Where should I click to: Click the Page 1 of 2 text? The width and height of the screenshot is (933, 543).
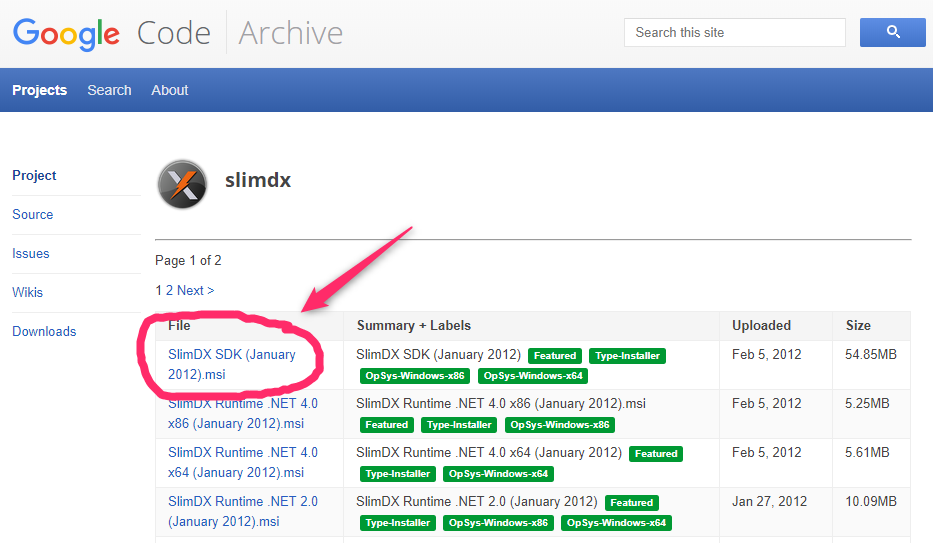(188, 260)
